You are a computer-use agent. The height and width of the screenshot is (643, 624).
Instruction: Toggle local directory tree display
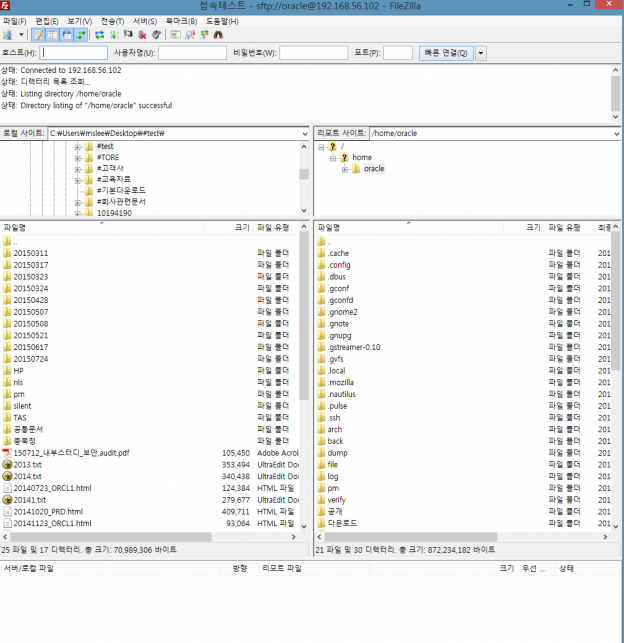pyautogui.click(x=53, y=35)
